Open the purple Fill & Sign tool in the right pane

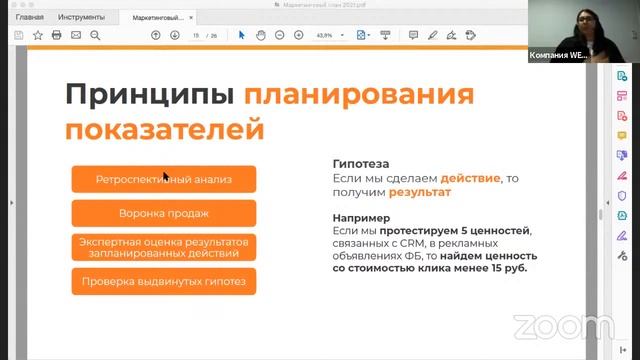pyautogui.click(x=622, y=236)
